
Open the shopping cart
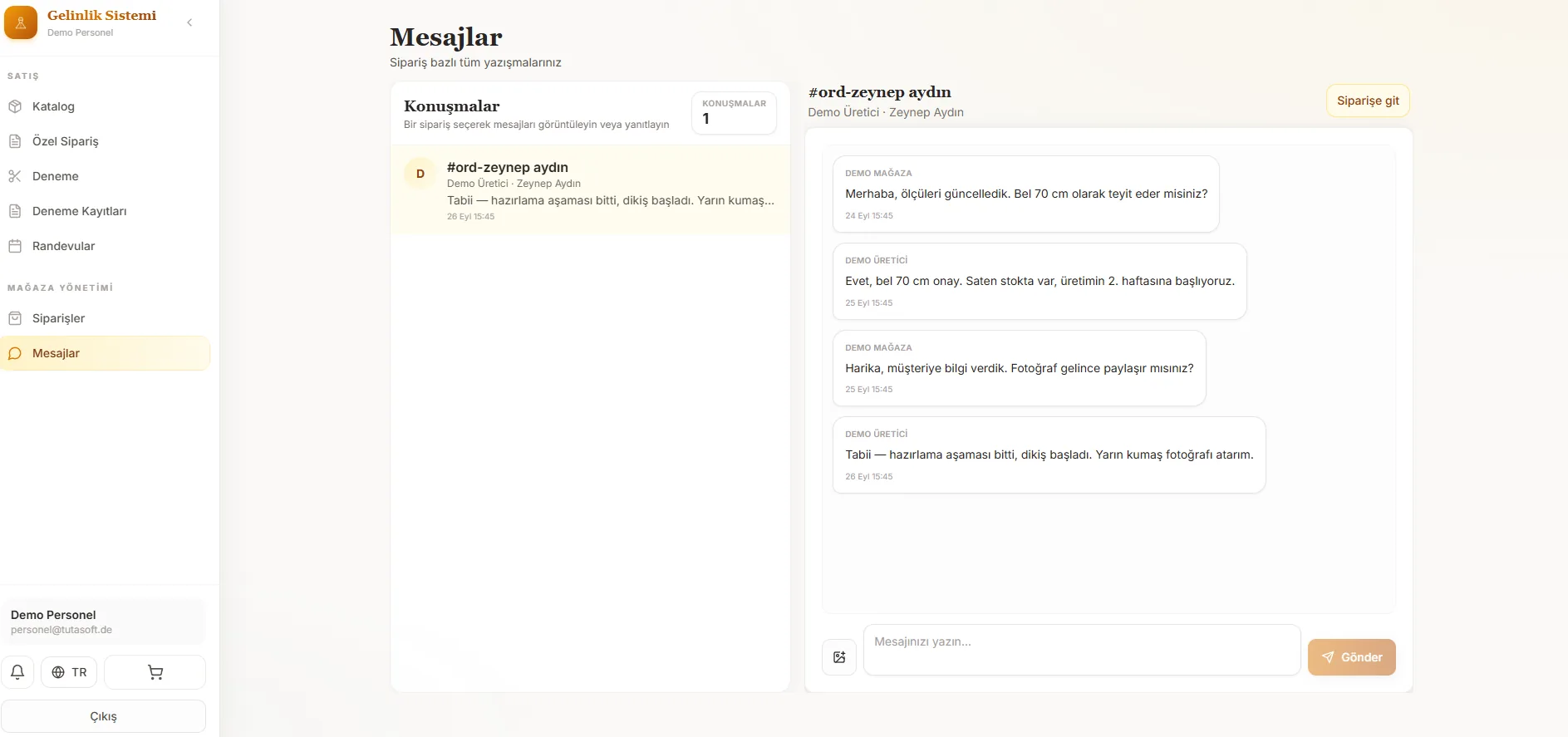tap(155, 672)
